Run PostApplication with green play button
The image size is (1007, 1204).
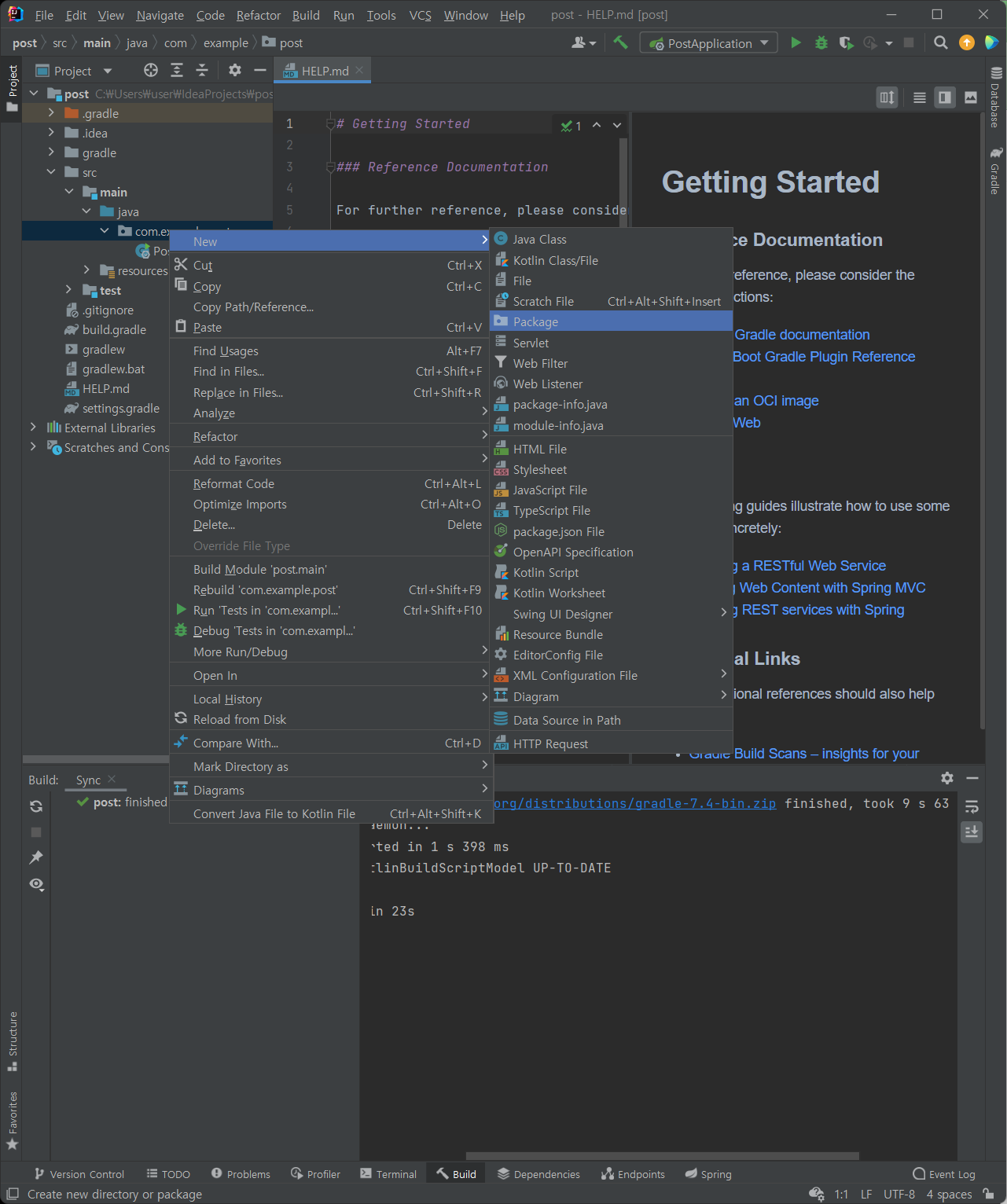pos(796,42)
